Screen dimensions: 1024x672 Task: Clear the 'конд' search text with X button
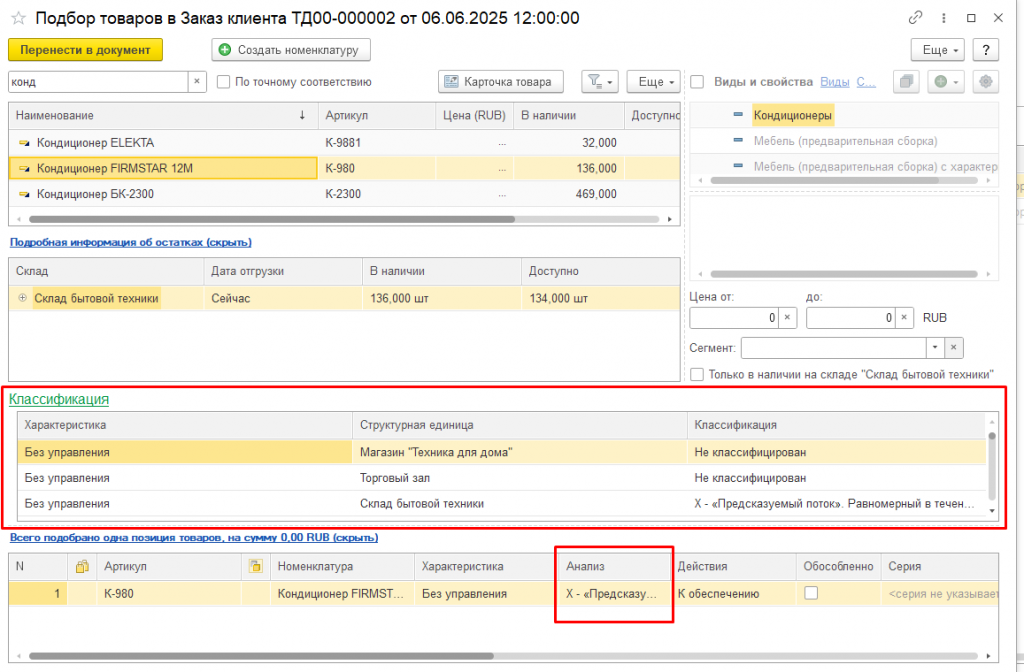tap(197, 82)
